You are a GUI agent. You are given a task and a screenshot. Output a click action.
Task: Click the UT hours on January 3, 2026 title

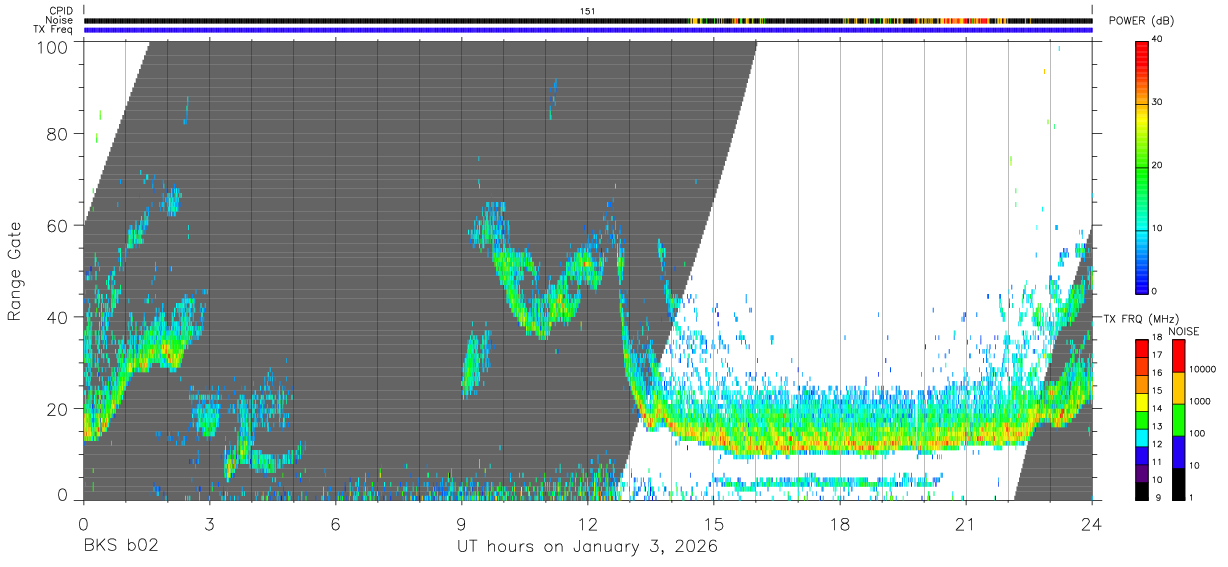(x=587, y=547)
